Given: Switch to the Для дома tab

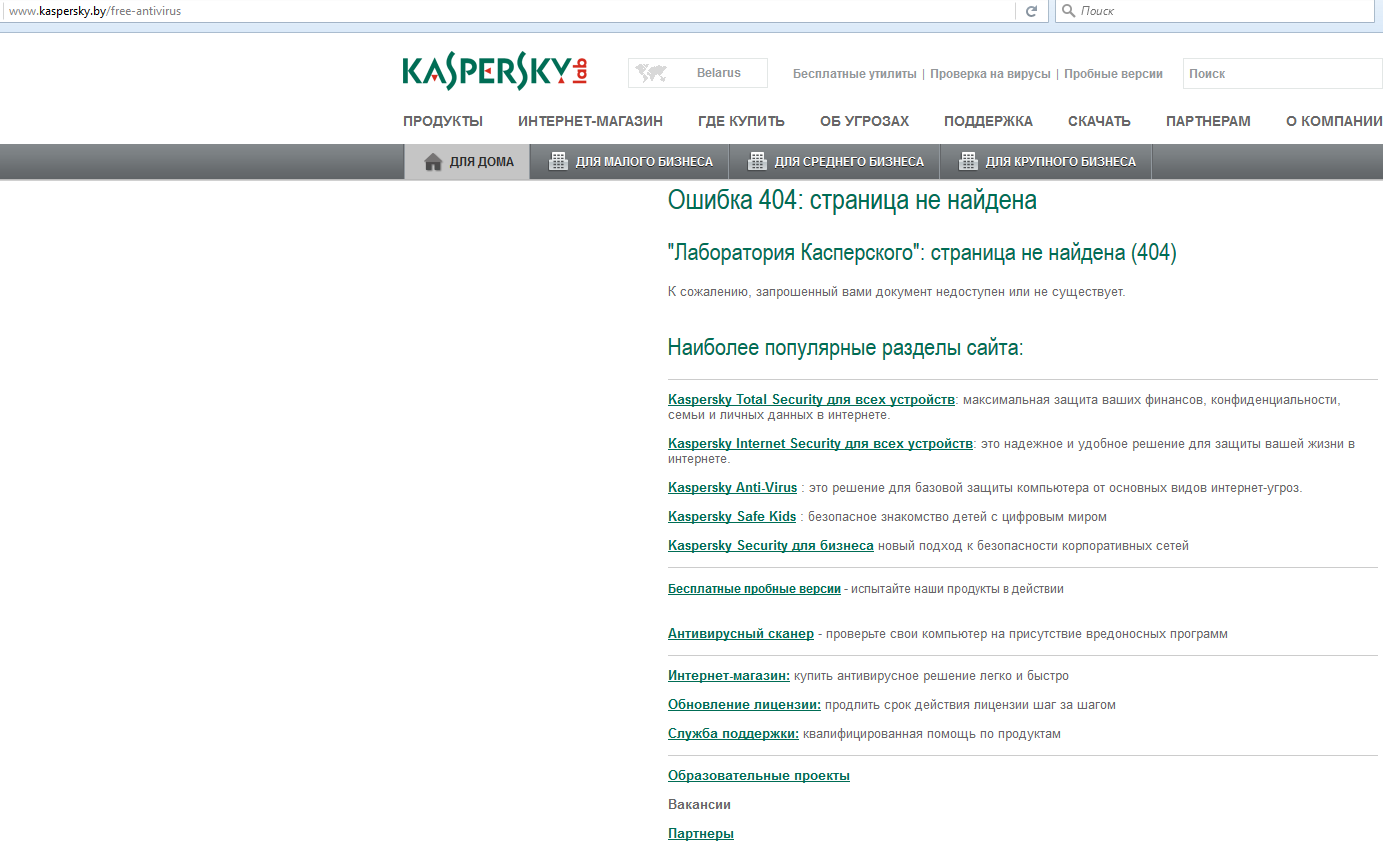Looking at the screenshot, I should tap(467, 162).
